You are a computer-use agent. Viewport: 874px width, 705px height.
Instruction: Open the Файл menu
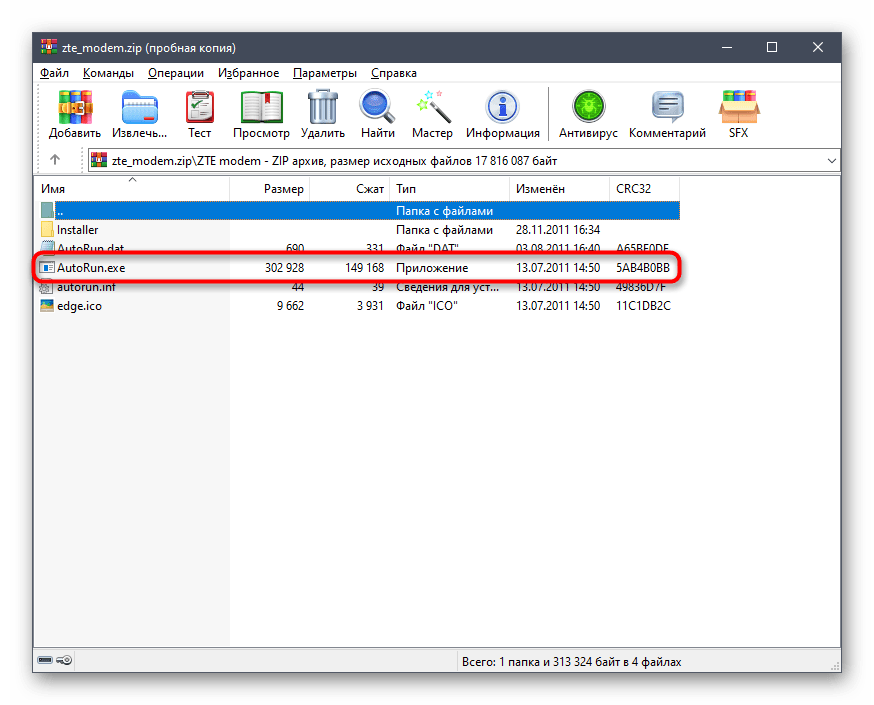tap(54, 73)
